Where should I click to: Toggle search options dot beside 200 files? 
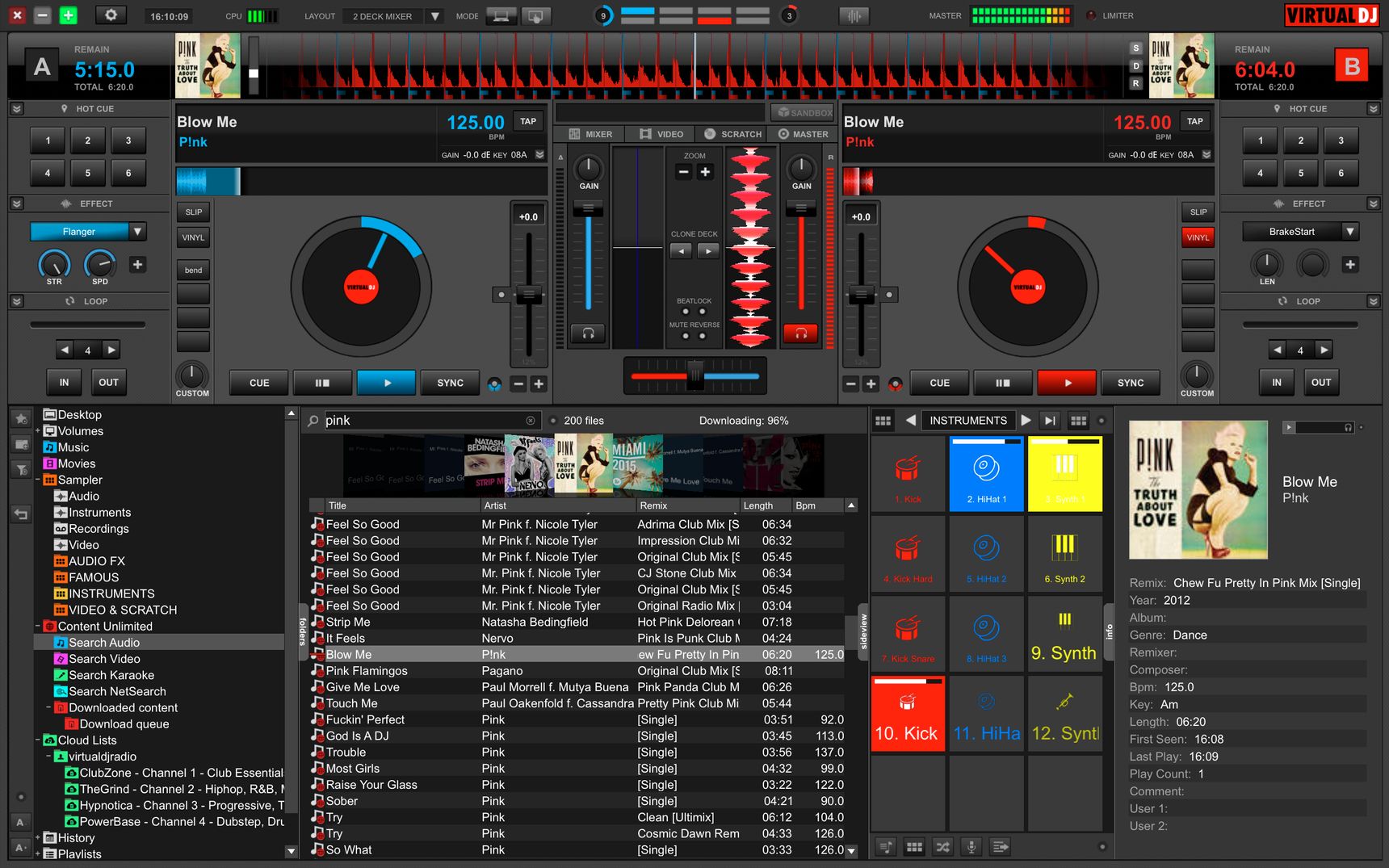tap(553, 420)
